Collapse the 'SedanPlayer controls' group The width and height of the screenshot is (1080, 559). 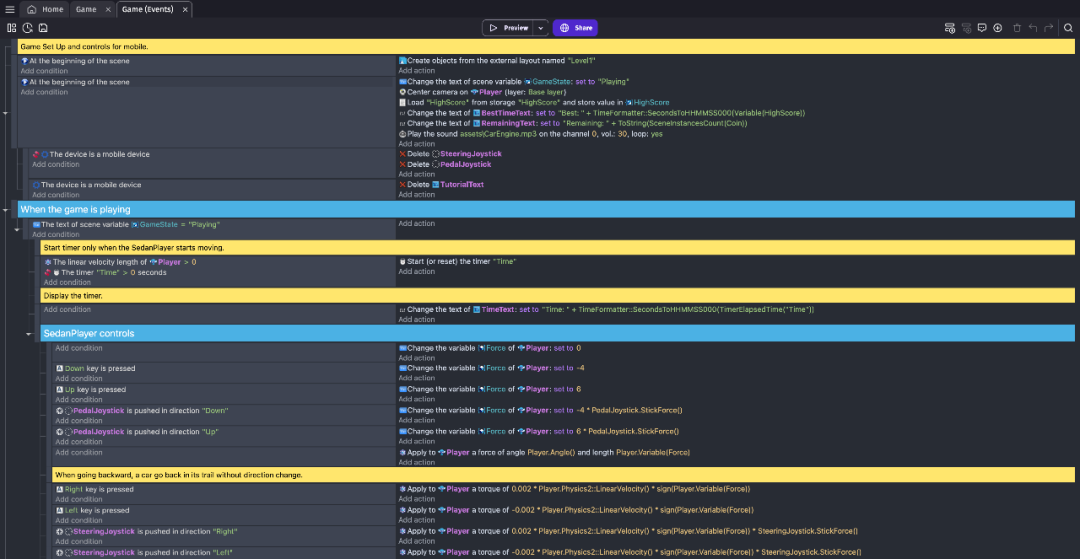29,334
